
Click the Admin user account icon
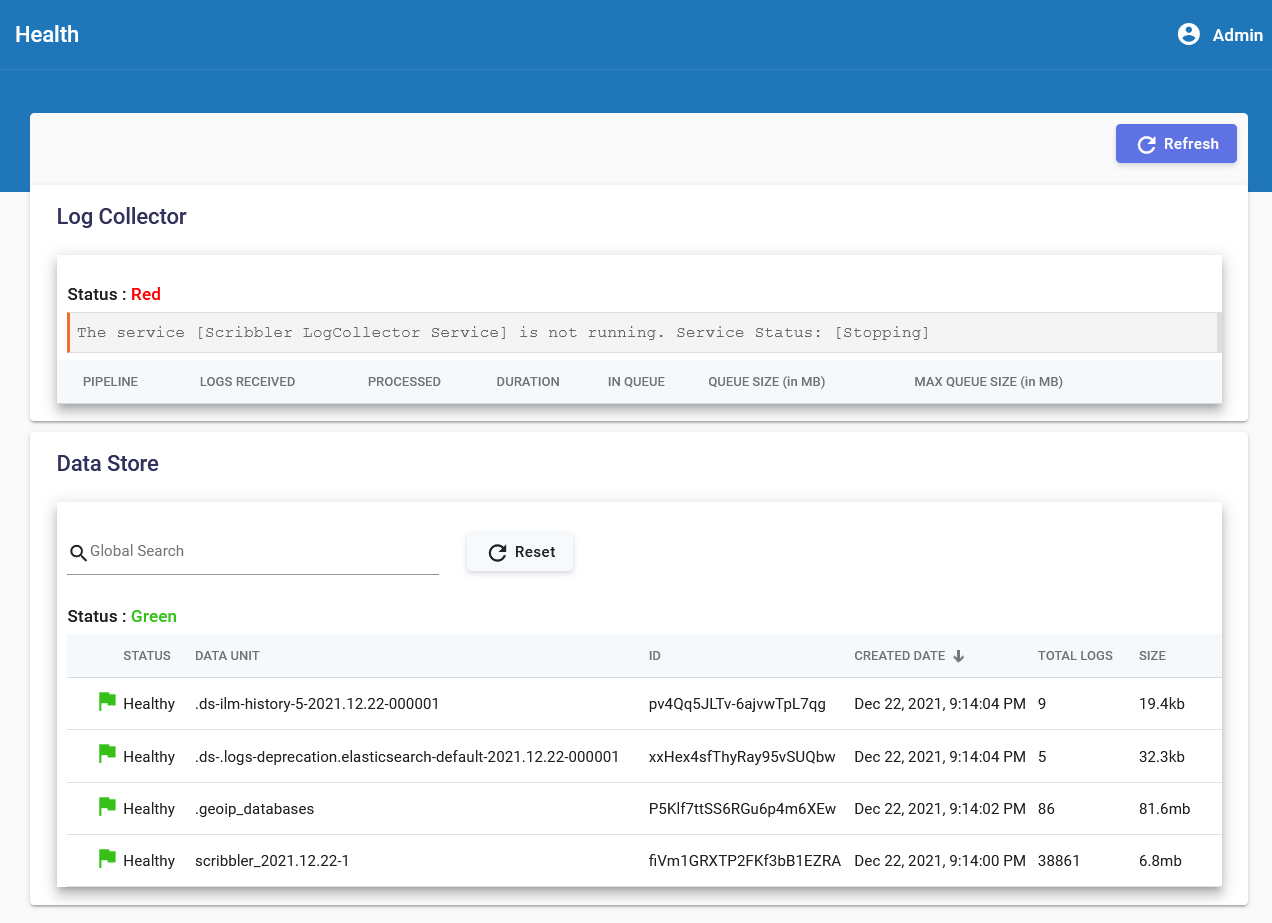(1188, 34)
